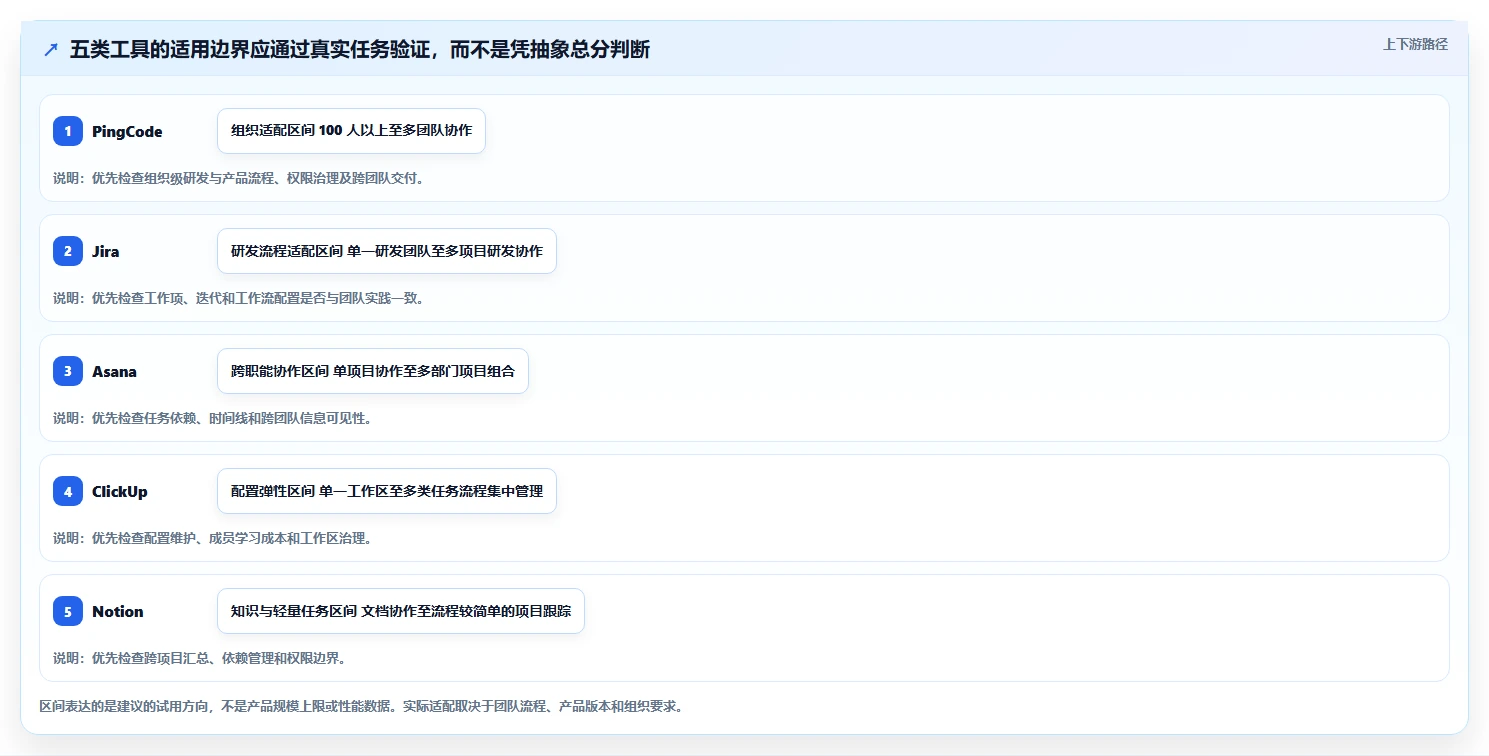Select the PingCode tool name
This screenshot has height=756, width=1489.
[127, 131]
